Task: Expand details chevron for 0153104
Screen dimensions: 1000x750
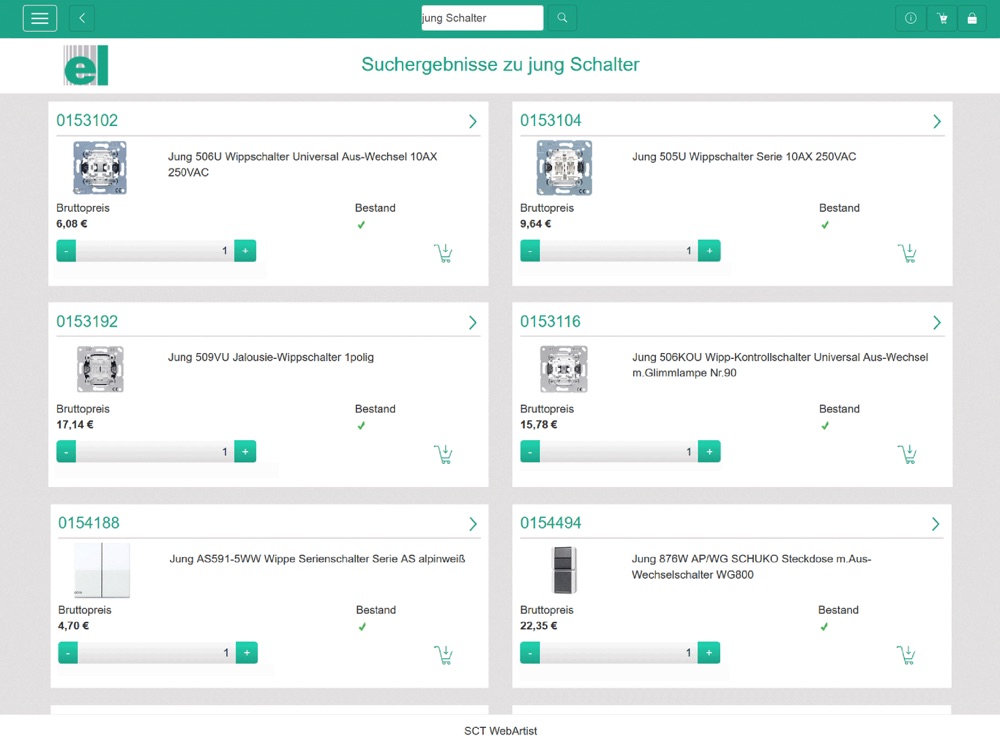Action: 936,121
